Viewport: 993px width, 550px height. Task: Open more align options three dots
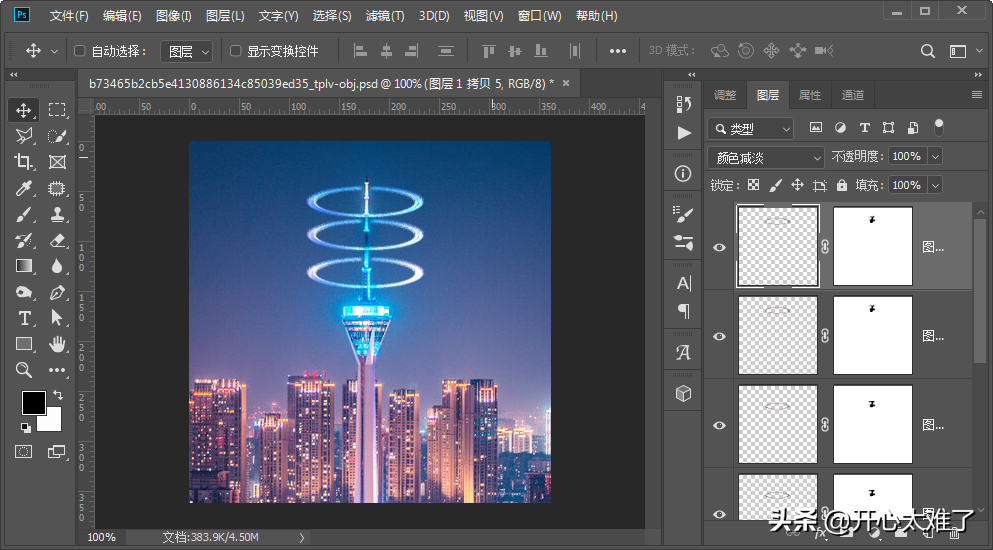pos(618,51)
